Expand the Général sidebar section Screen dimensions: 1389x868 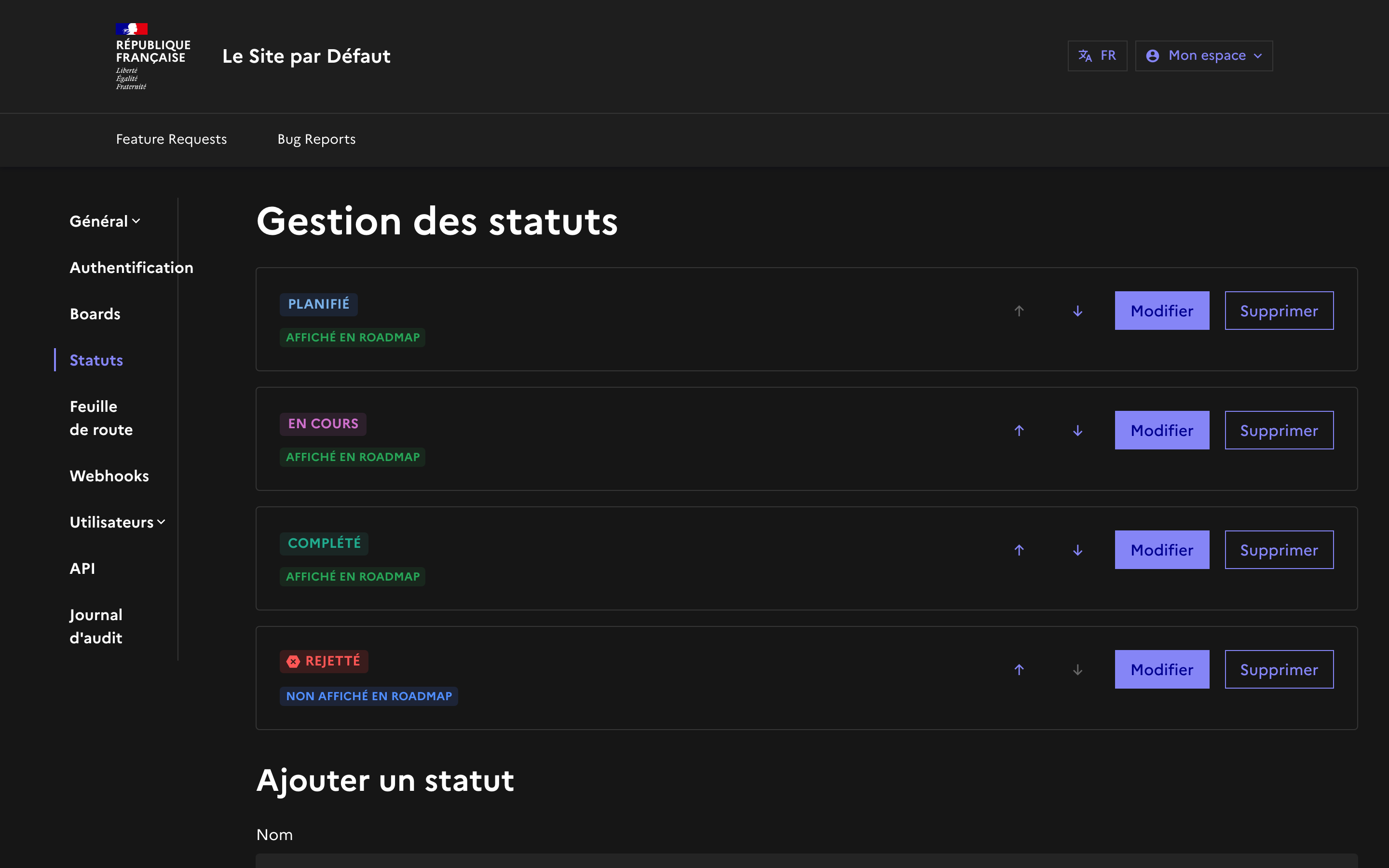click(x=105, y=221)
